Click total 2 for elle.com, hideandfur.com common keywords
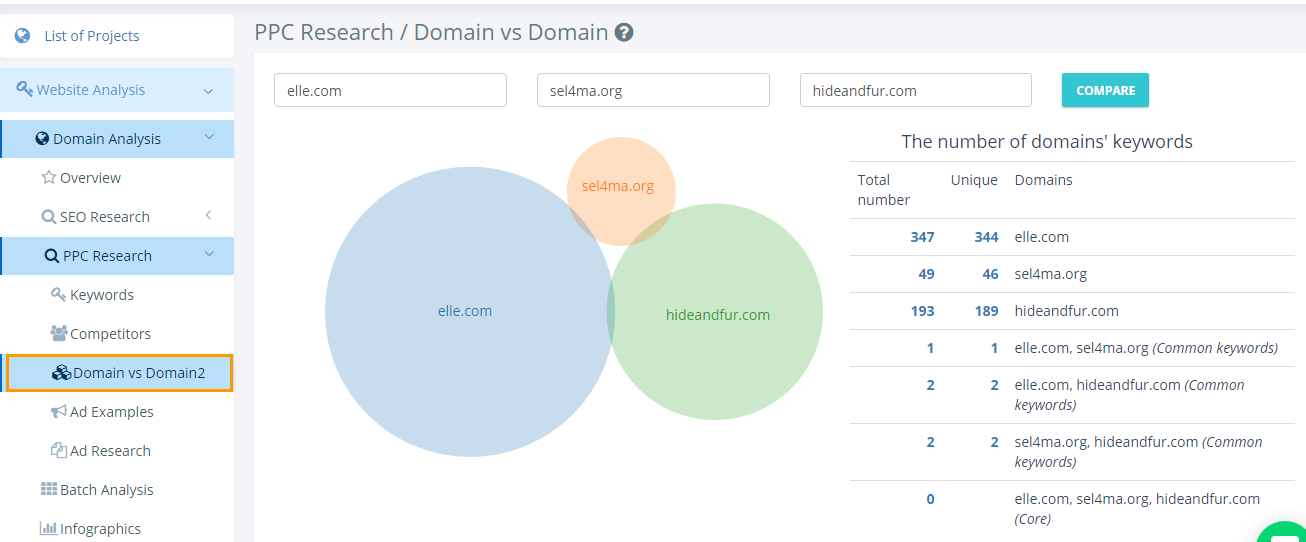1306x542 pixels. pyautogui.click(x=930, y=385)
